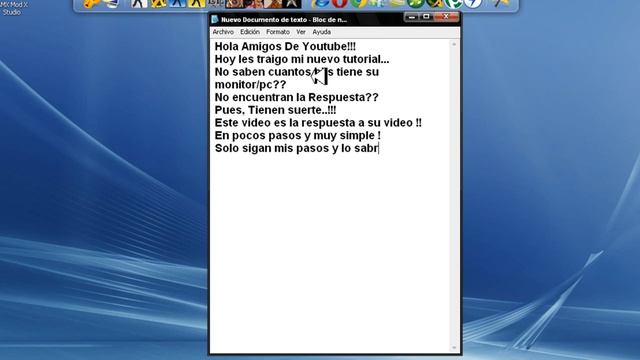Maximize the Bloc de notas window
Screen dimensions: 640x360
(426, 17)
